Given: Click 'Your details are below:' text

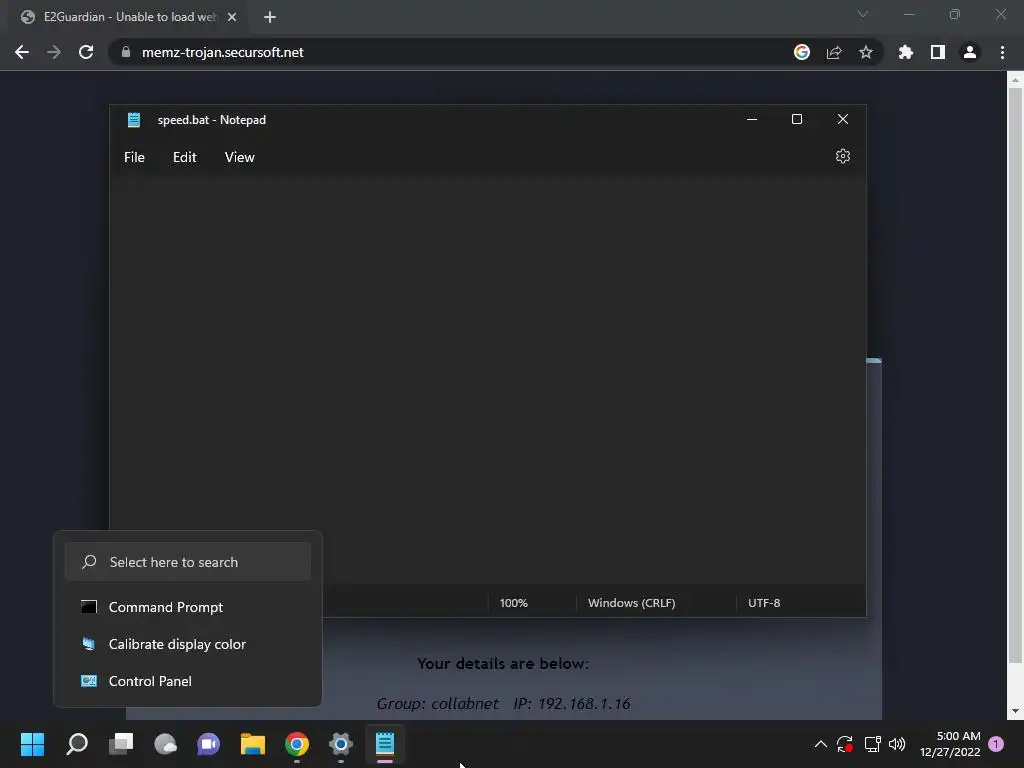Looking at the screenshot, I should 503,664.
